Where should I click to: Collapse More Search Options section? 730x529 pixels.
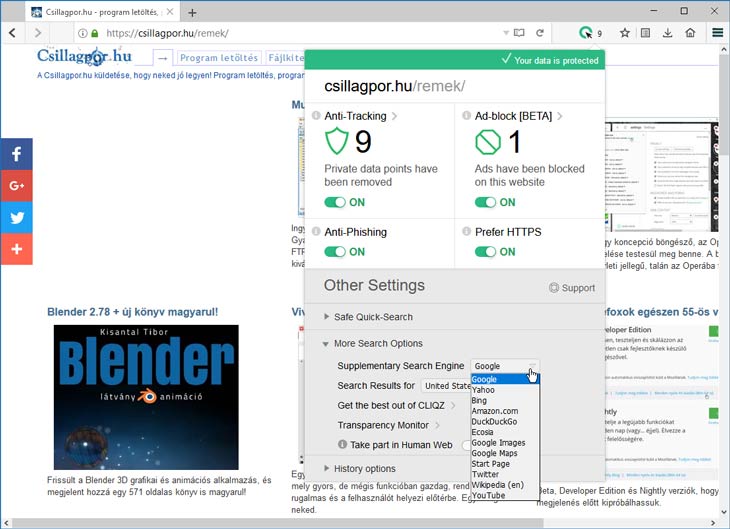pyautogui.click(x=373, y=343)
